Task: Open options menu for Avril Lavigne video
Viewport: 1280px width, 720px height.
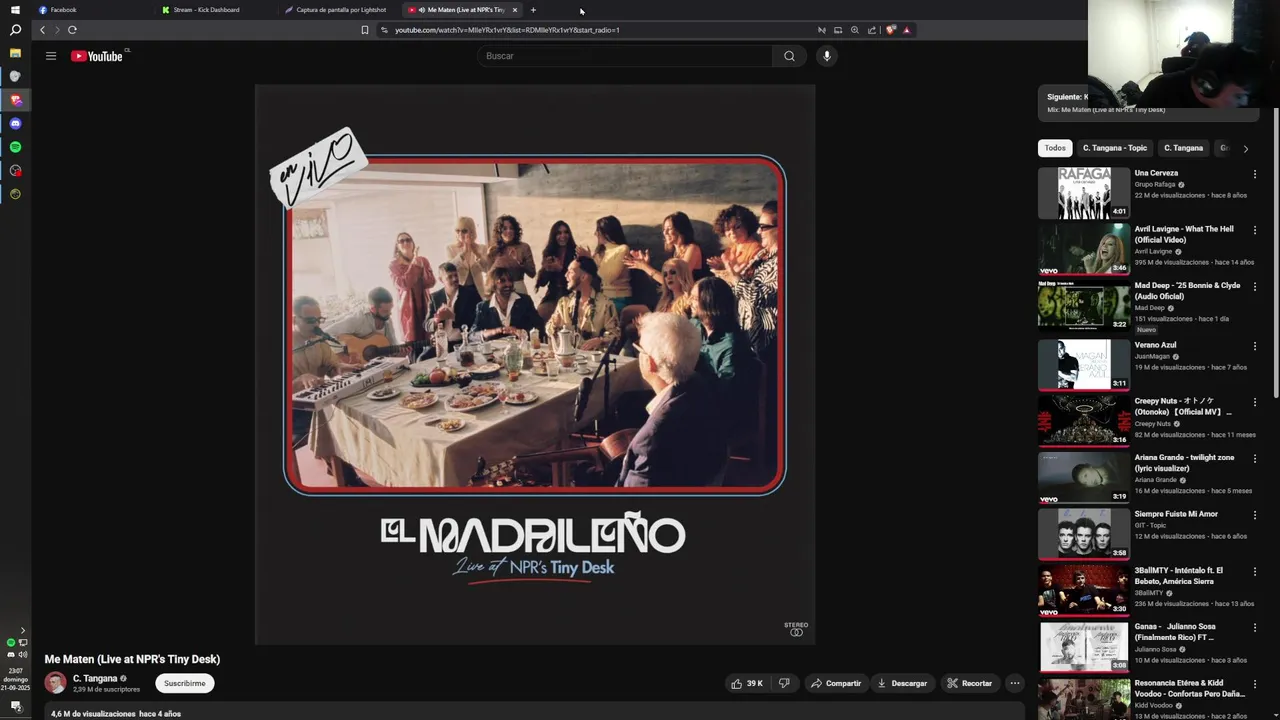Action: click(1254, 230)
